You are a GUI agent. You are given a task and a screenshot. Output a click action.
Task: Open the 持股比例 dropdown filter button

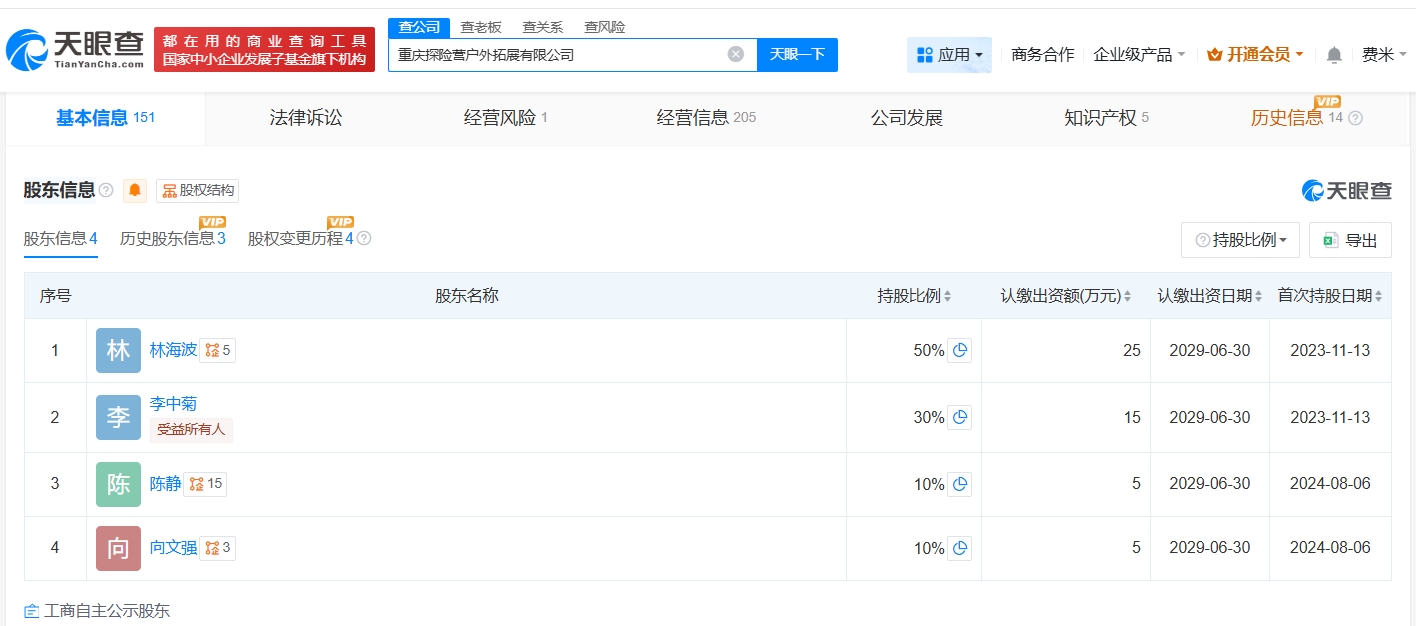1240,240
